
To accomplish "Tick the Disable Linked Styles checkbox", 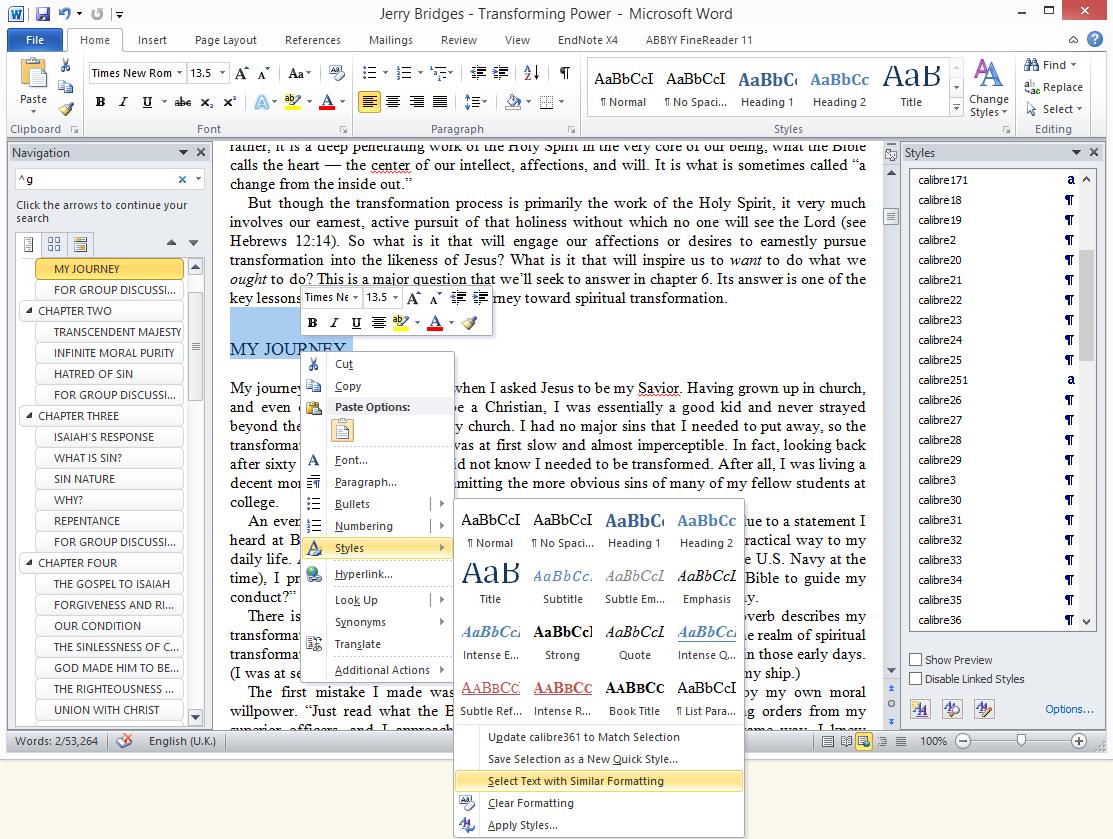I will coord(916,679).
